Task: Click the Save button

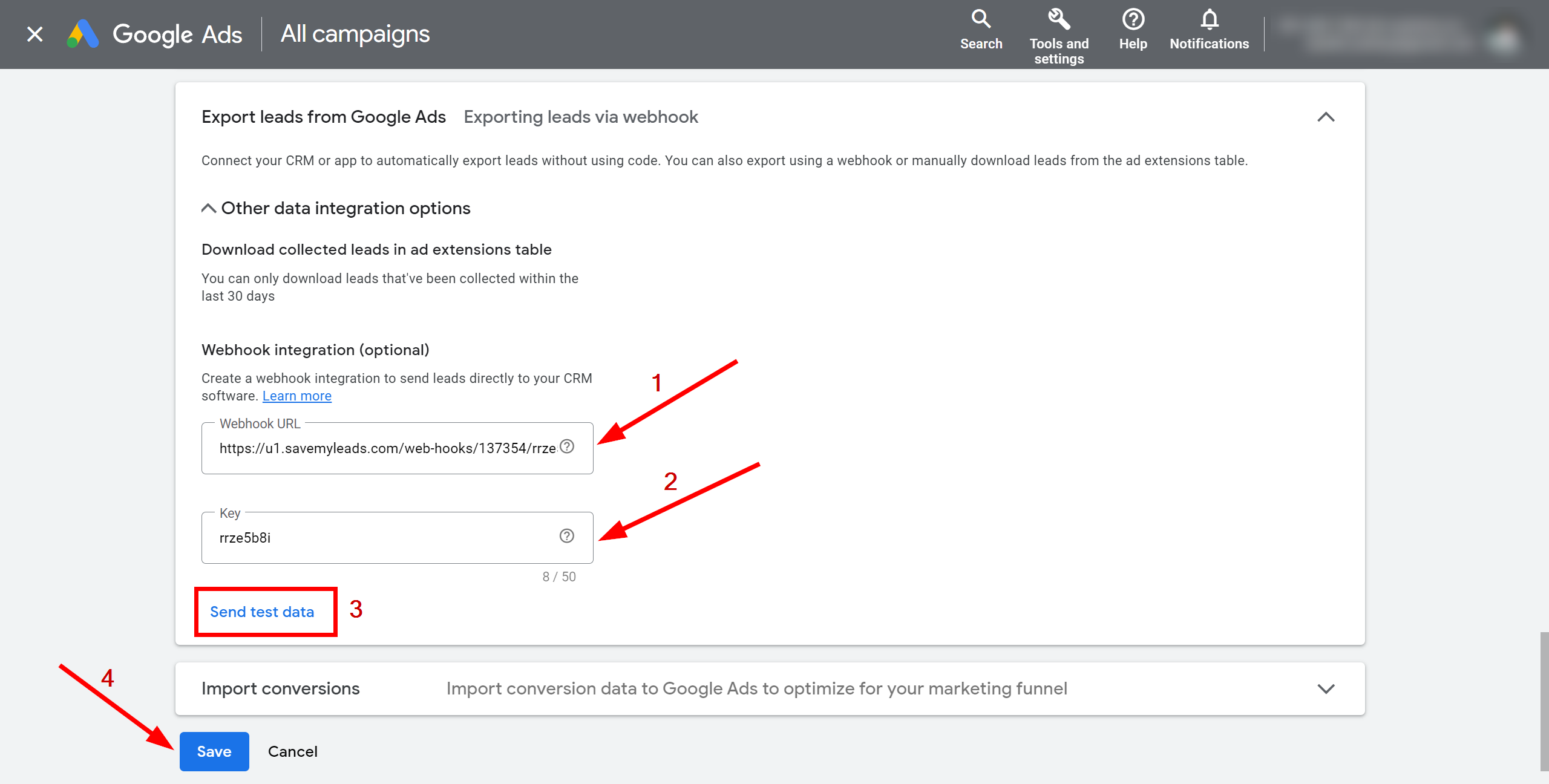Action: click(x=213, y=751)
